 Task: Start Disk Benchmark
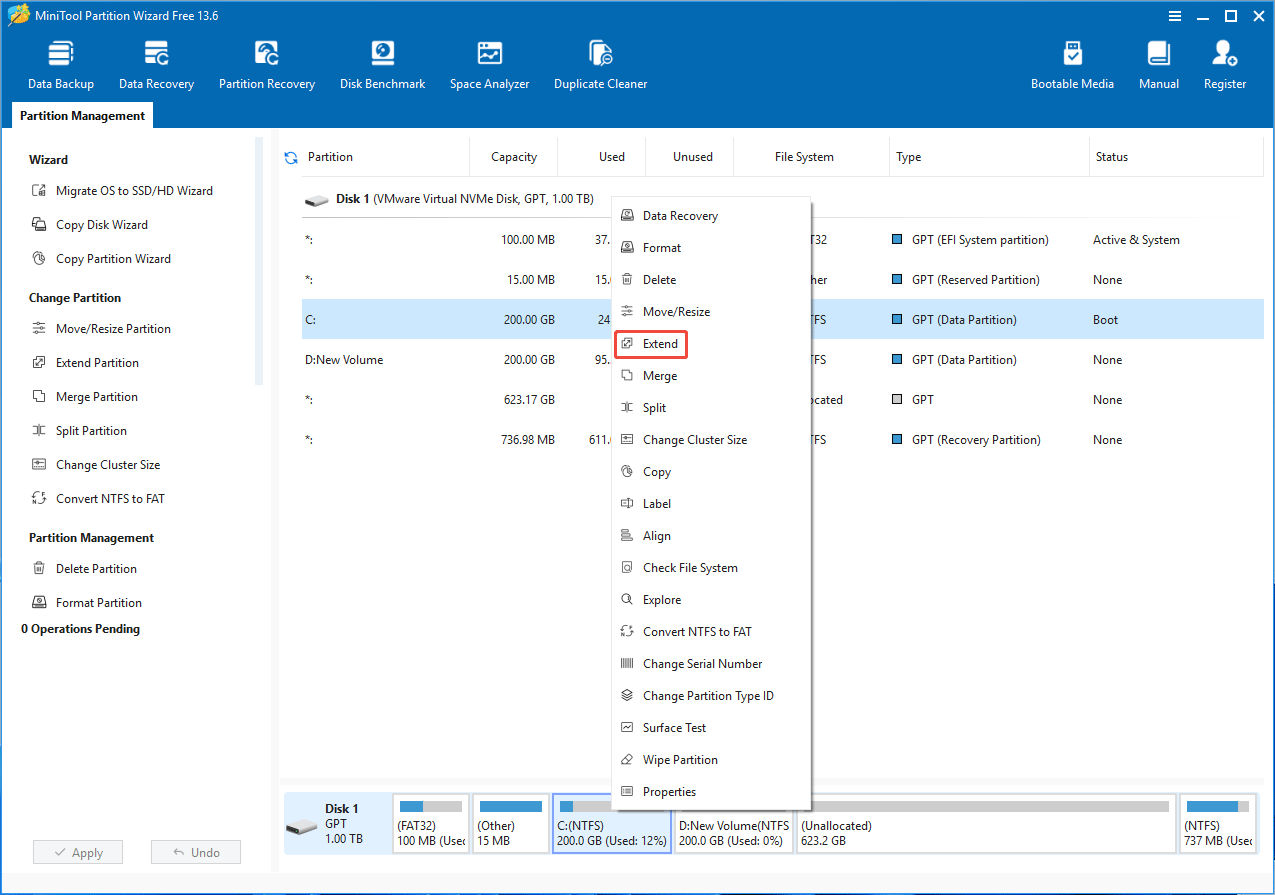[383, 65]
